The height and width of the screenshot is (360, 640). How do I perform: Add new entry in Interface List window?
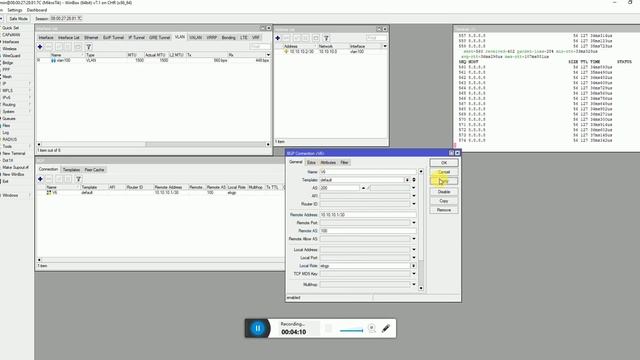tap(40, 47)
